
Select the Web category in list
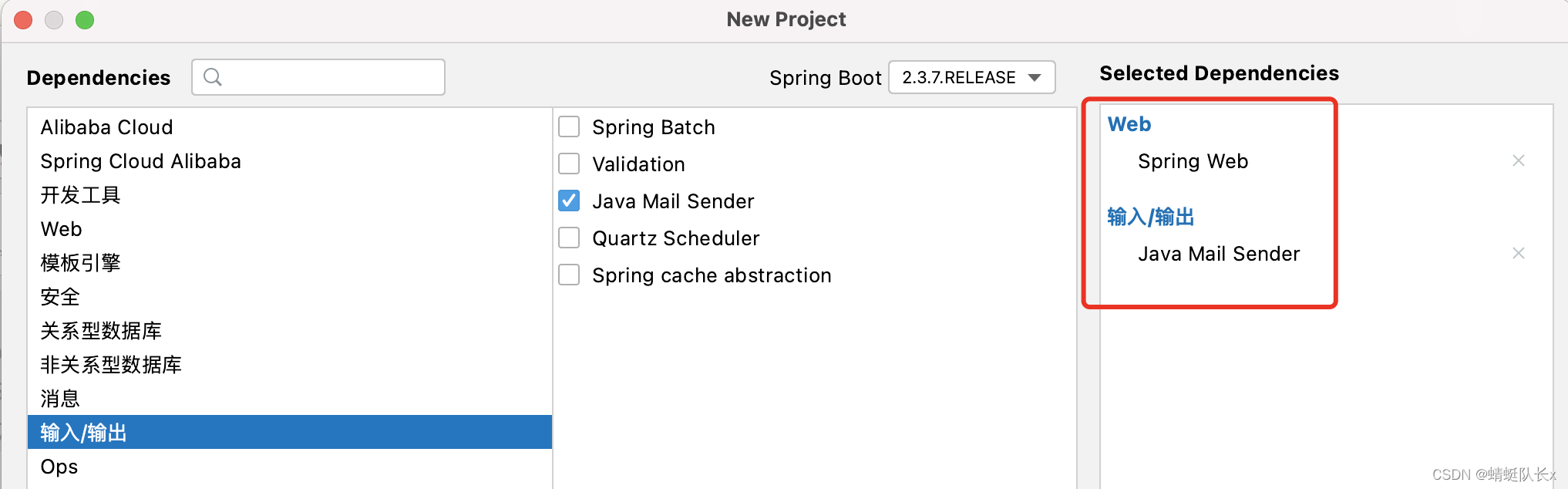[62, 229]
